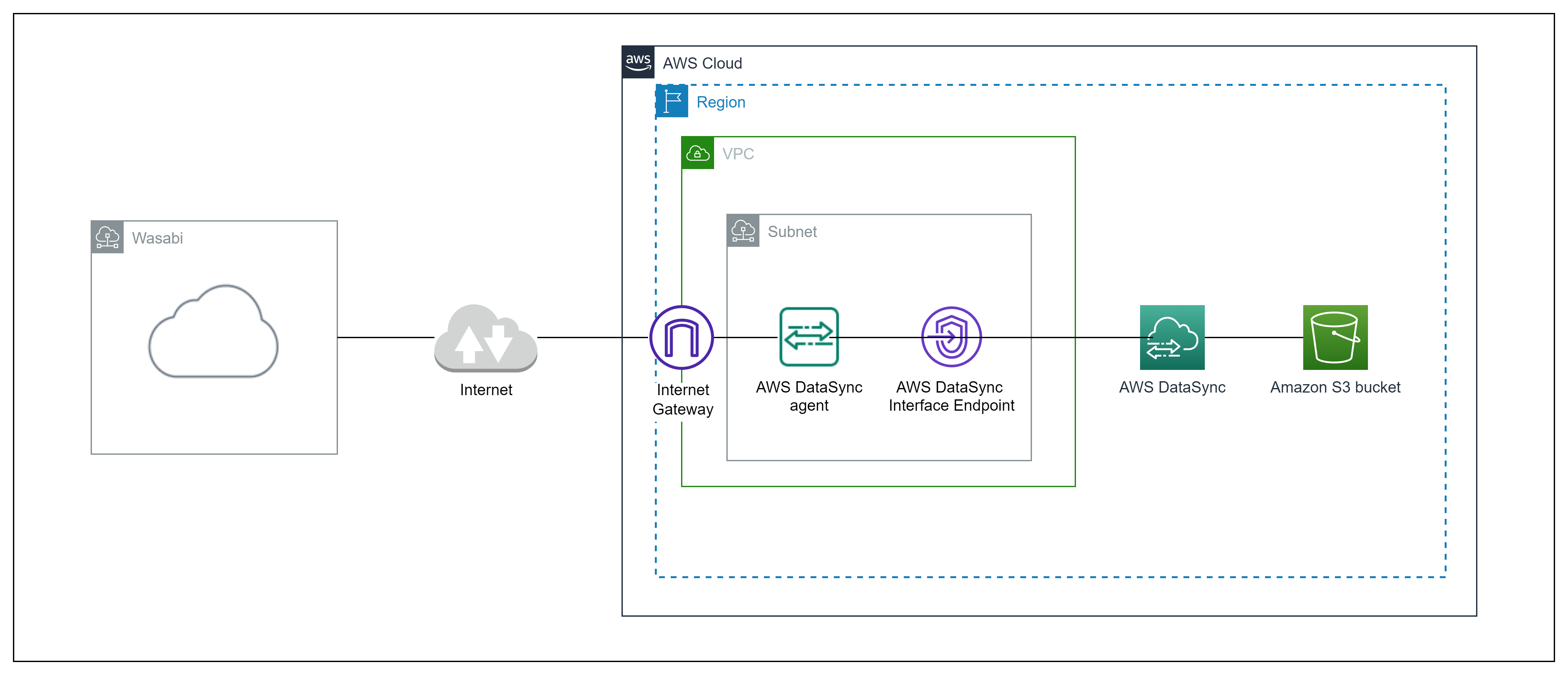Select the Internet Gateway icon
1568x675 pixels.
tap(682, 337)
